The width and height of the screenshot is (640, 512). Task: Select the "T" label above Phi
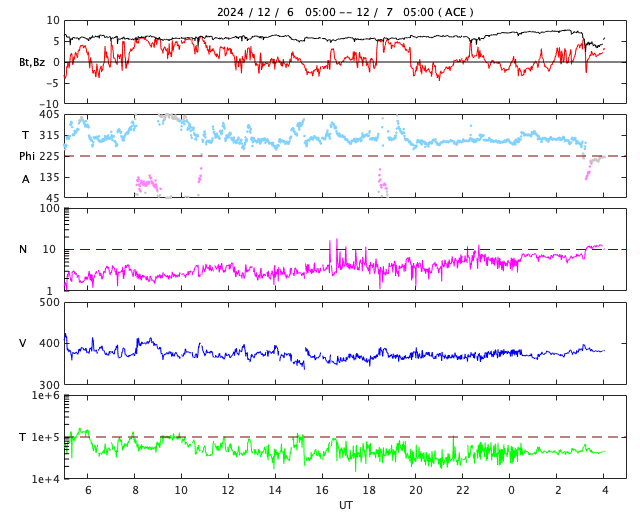pos(25,135)
